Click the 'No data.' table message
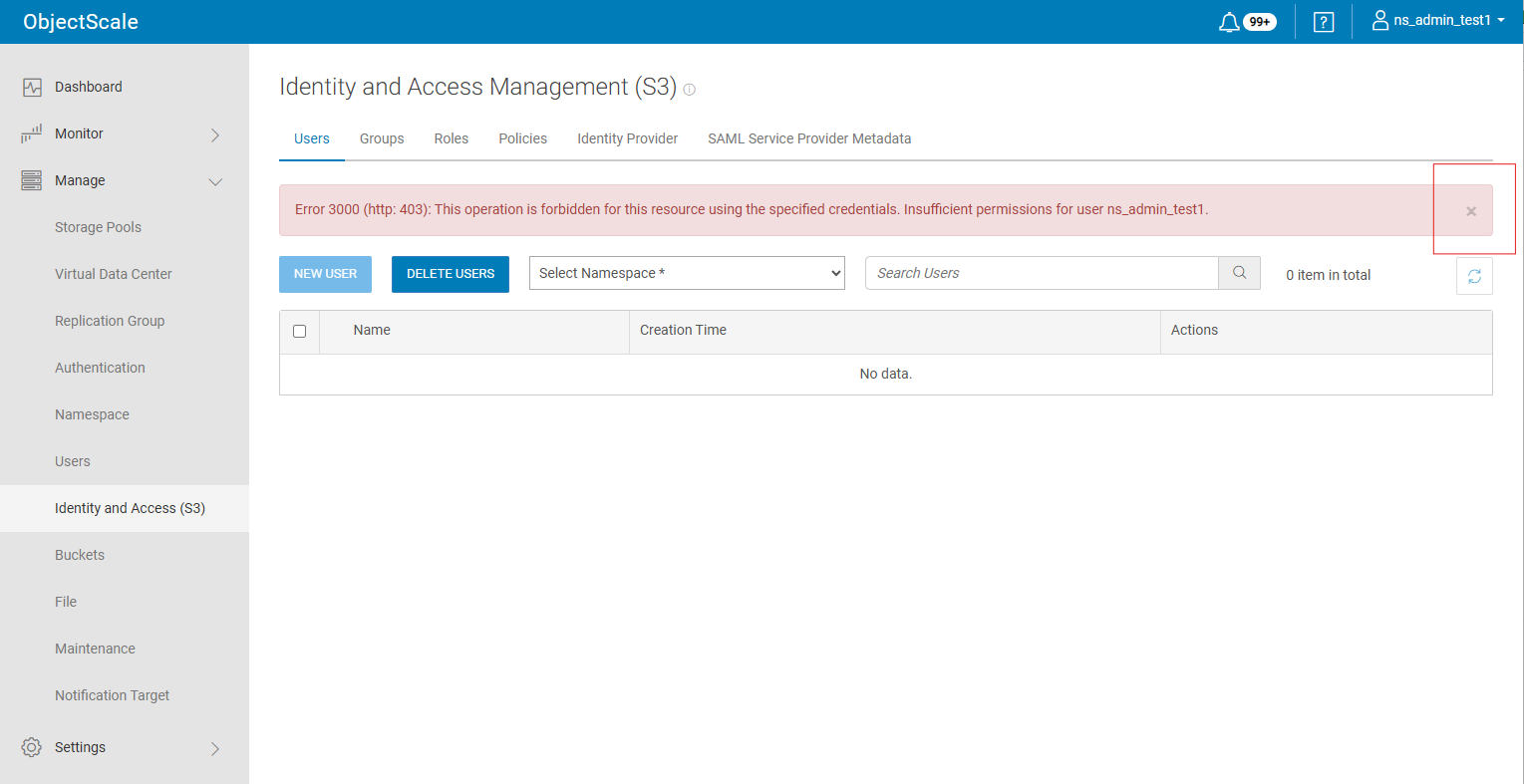The image size is (1524, 784). coord(886,374)
